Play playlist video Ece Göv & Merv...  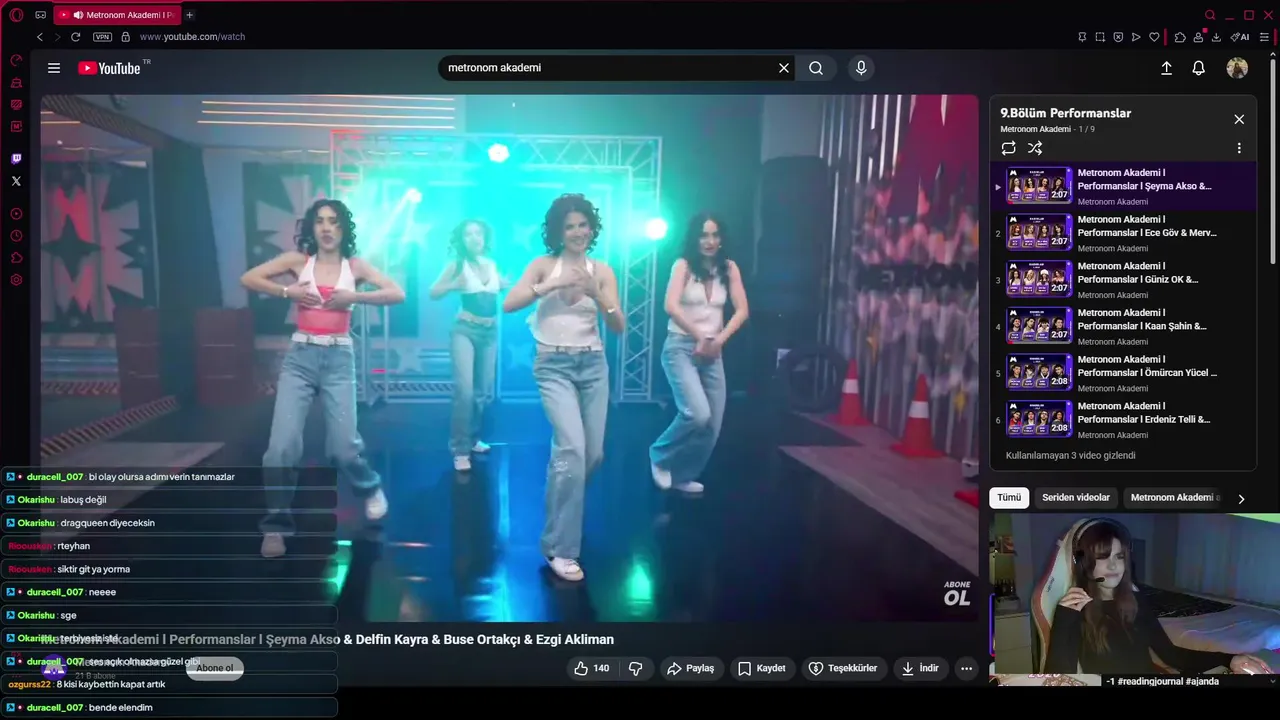pos(1124,233)
